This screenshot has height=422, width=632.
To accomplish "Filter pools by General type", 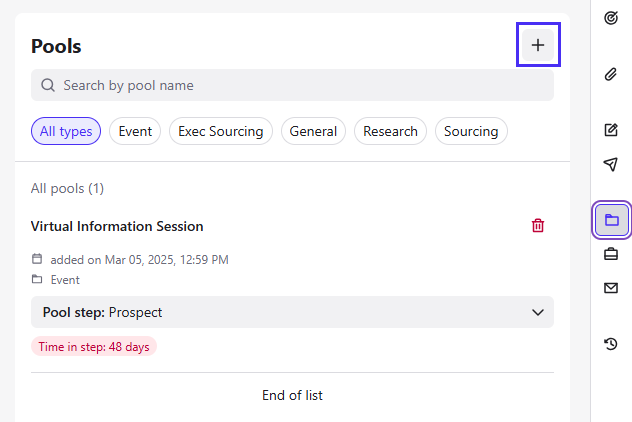I will 313,131.
